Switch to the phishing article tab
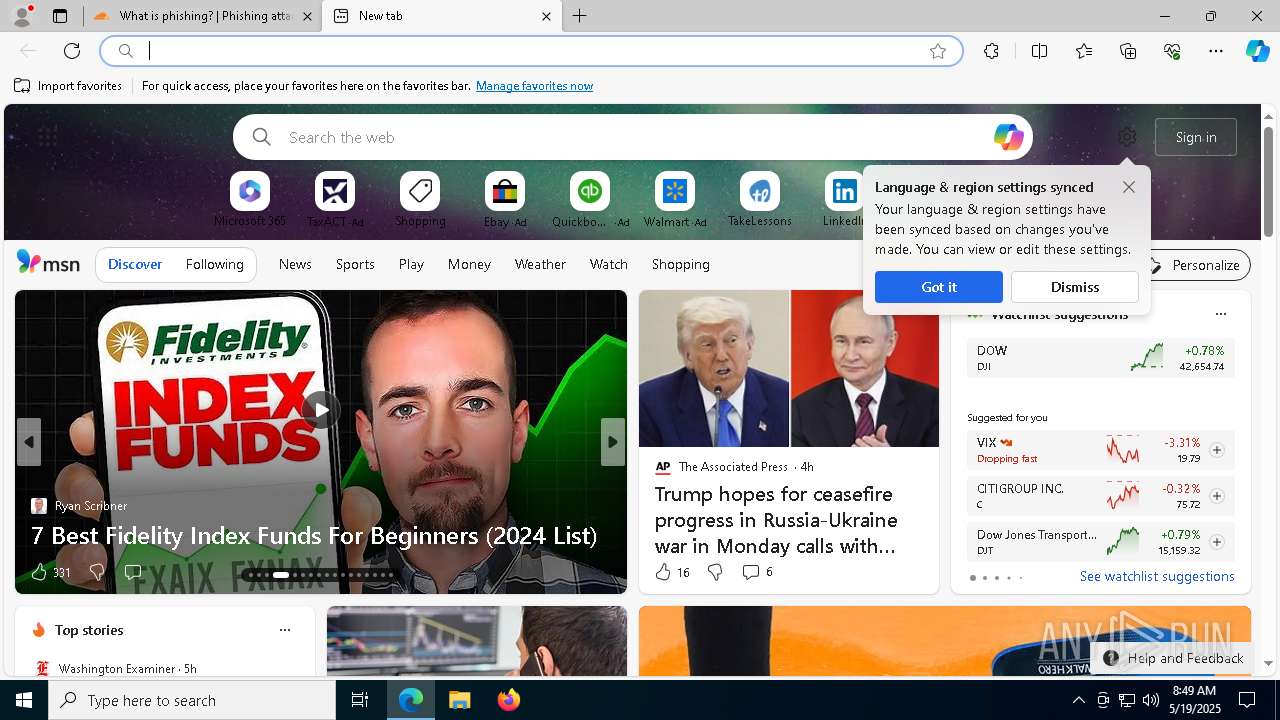 [x=203, y=16]
